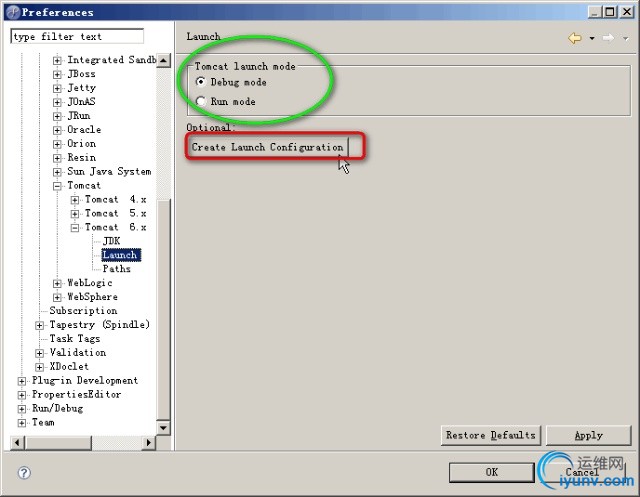Confirm with the OK button

(x=491, y=472)
